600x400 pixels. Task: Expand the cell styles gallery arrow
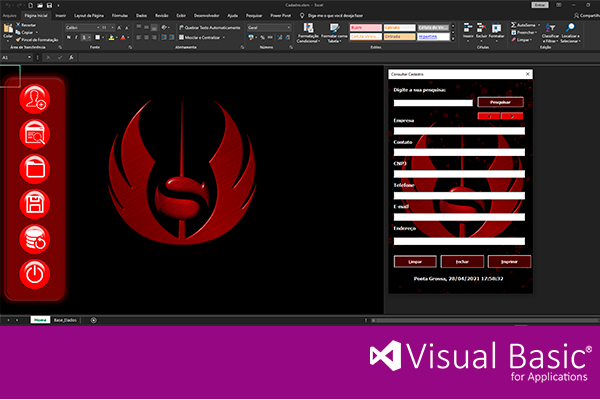[453, 39]
